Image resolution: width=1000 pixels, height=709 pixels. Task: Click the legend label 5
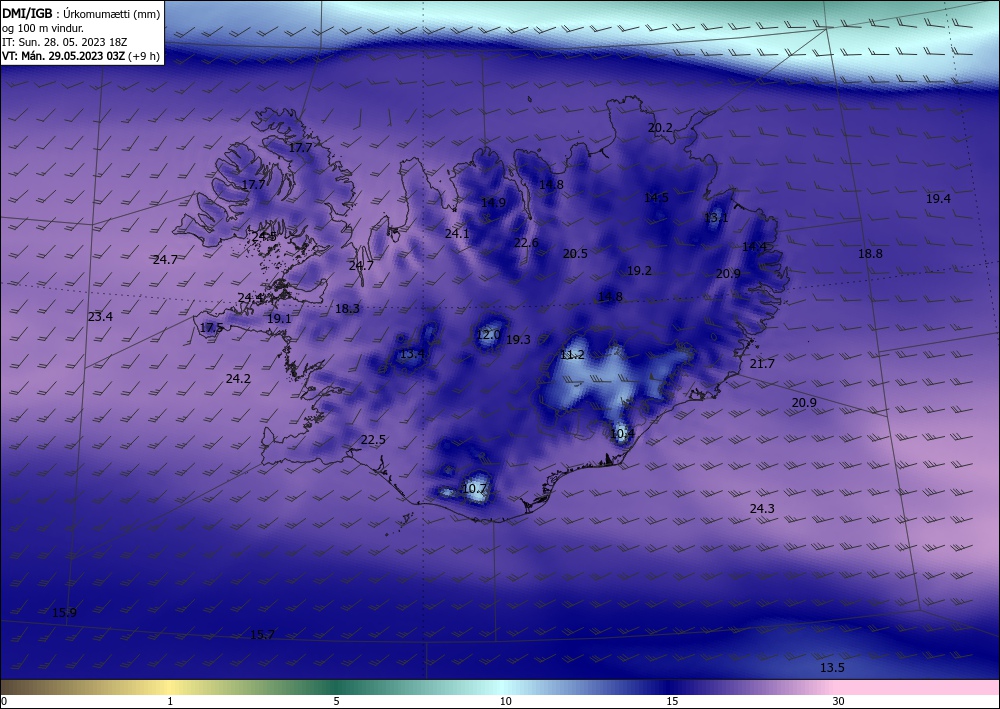point(336,701)
